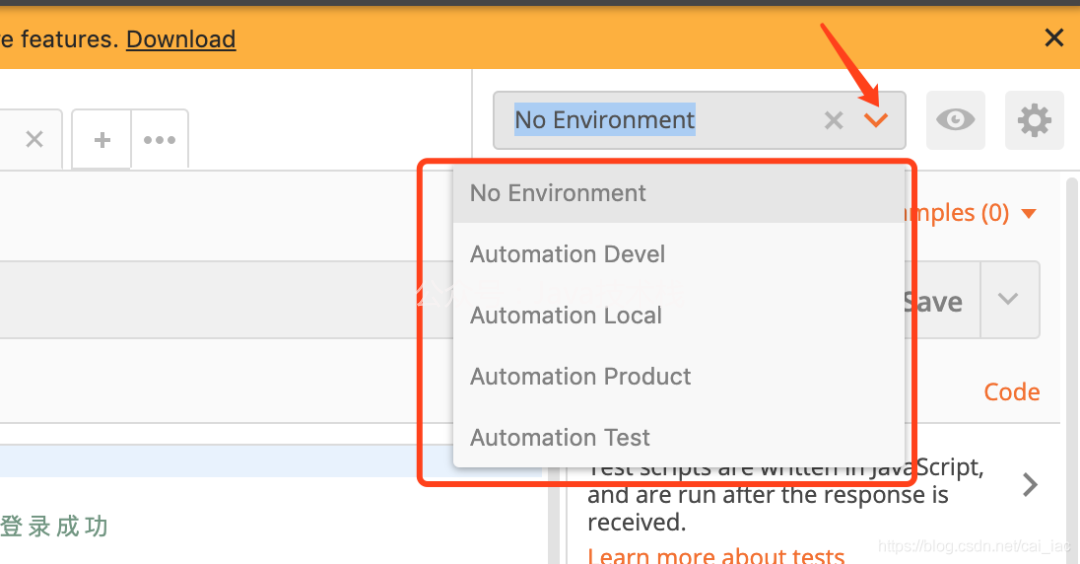Open Learn more about tests link
This screenshot has height=564, width=1080.
[716, 555]
